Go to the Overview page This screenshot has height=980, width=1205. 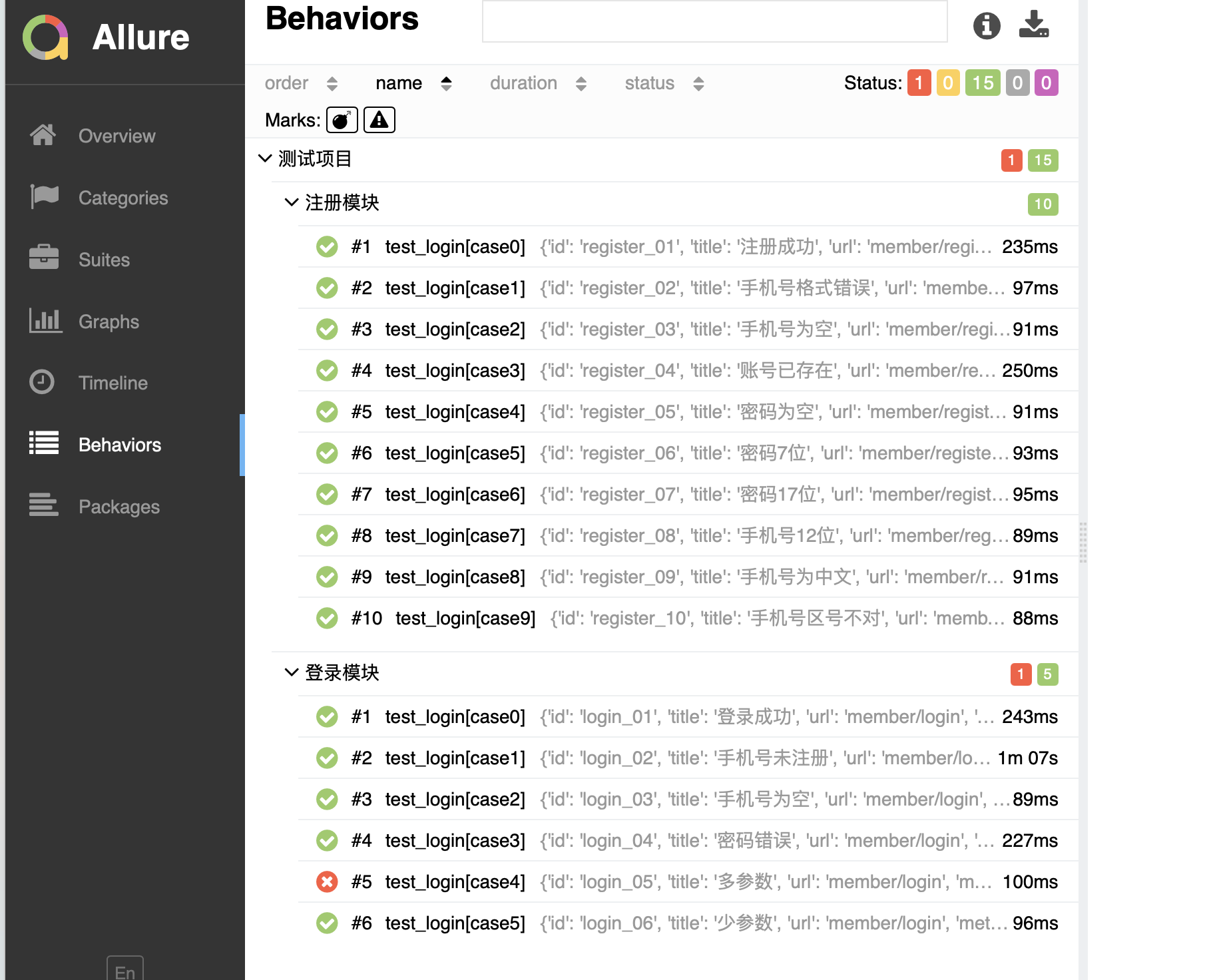coord(117,136)
